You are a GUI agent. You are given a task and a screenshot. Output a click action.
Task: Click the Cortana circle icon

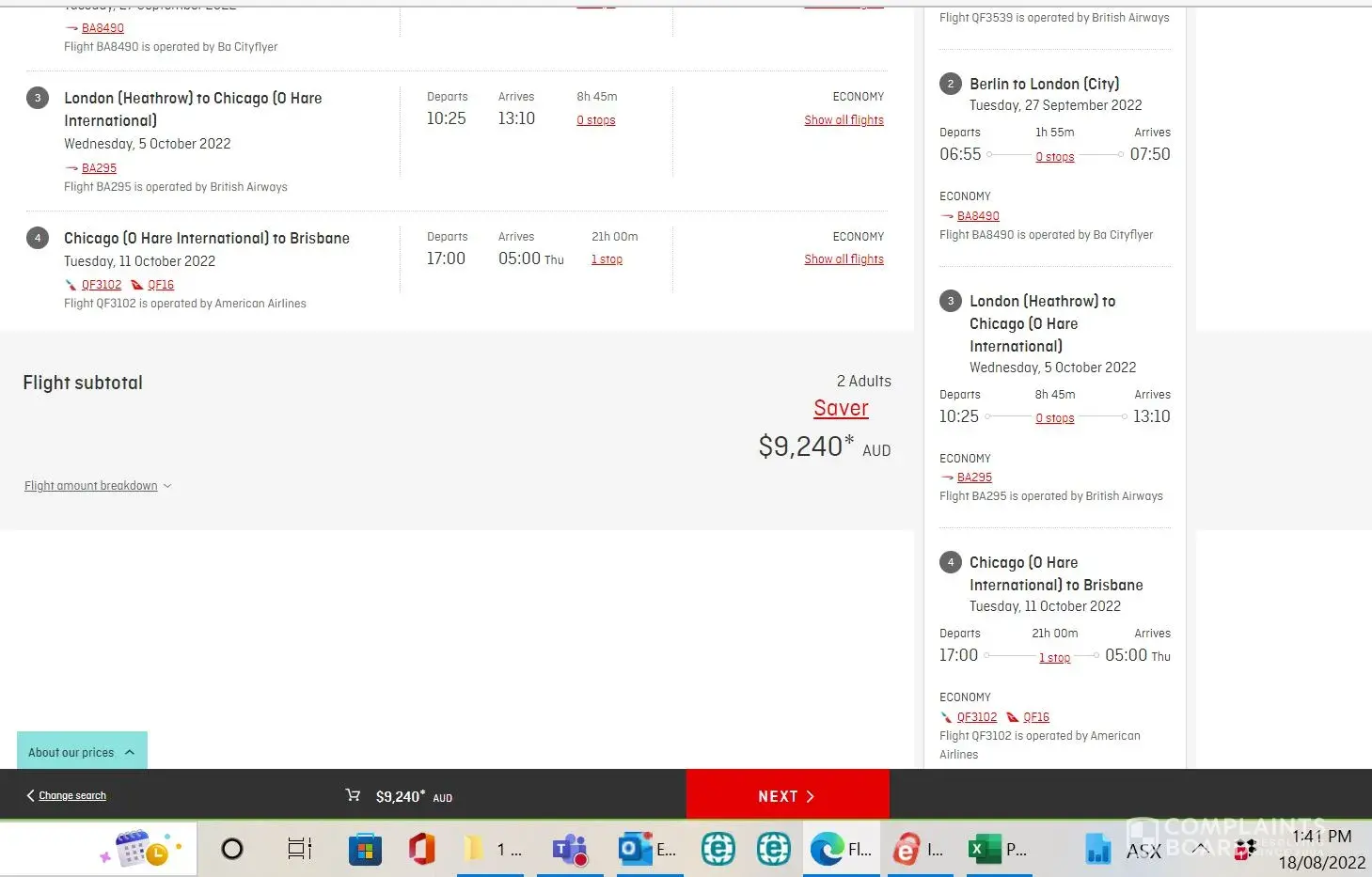(232, 850)
